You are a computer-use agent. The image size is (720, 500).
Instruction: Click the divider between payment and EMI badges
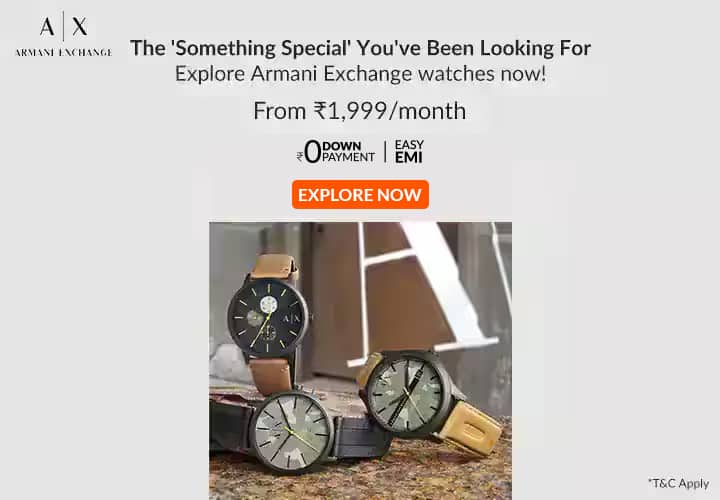tap(385, 152)
